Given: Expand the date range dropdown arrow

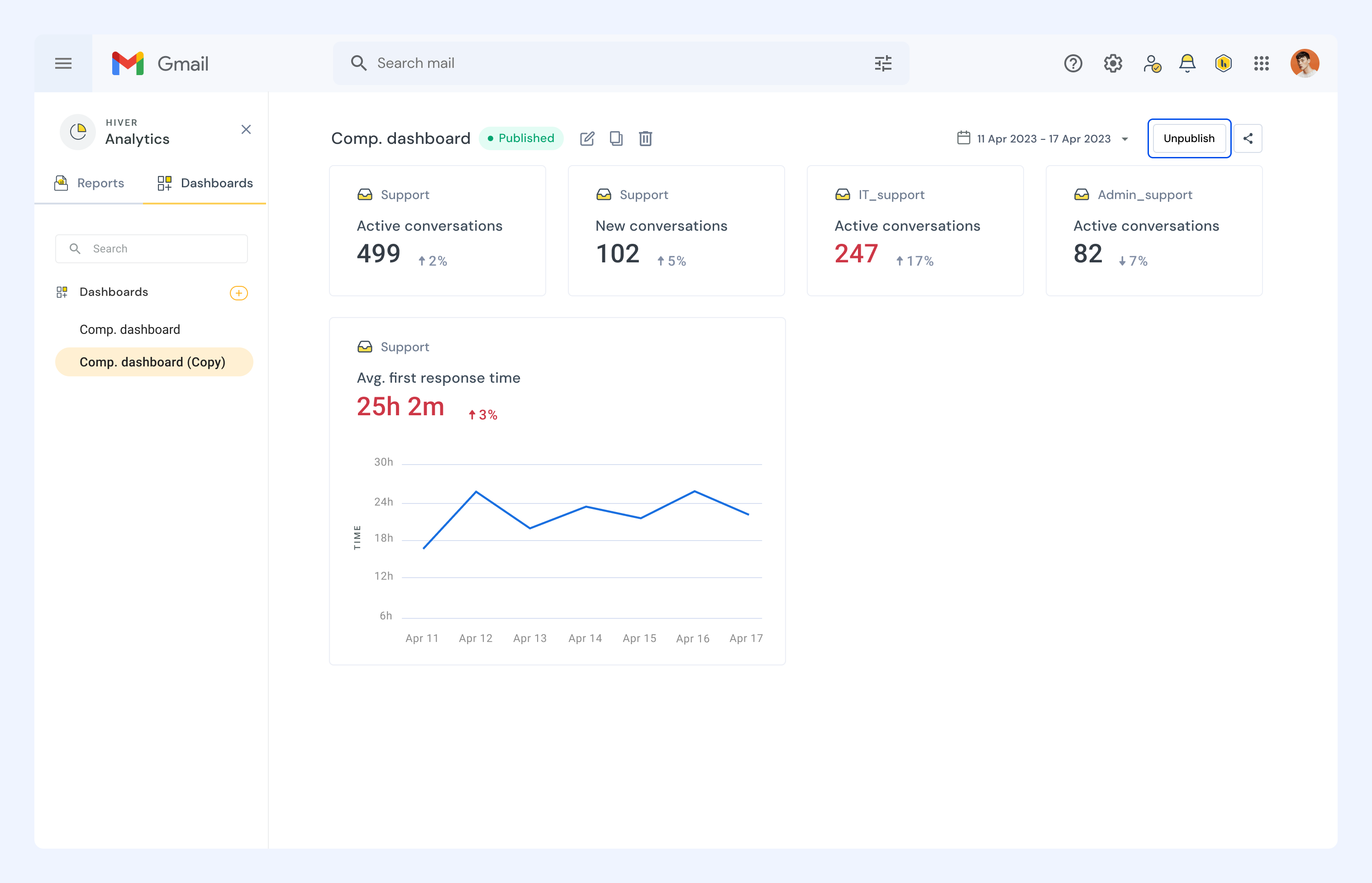Looking at the screenshot, I should click(1124, 139).
